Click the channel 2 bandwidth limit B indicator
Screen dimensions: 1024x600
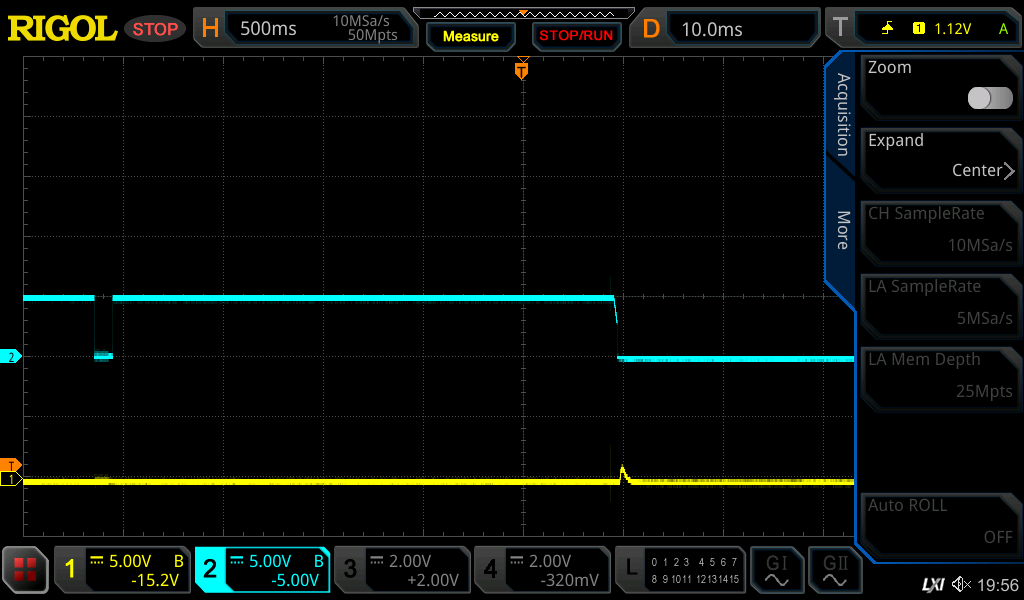point(319,561)
